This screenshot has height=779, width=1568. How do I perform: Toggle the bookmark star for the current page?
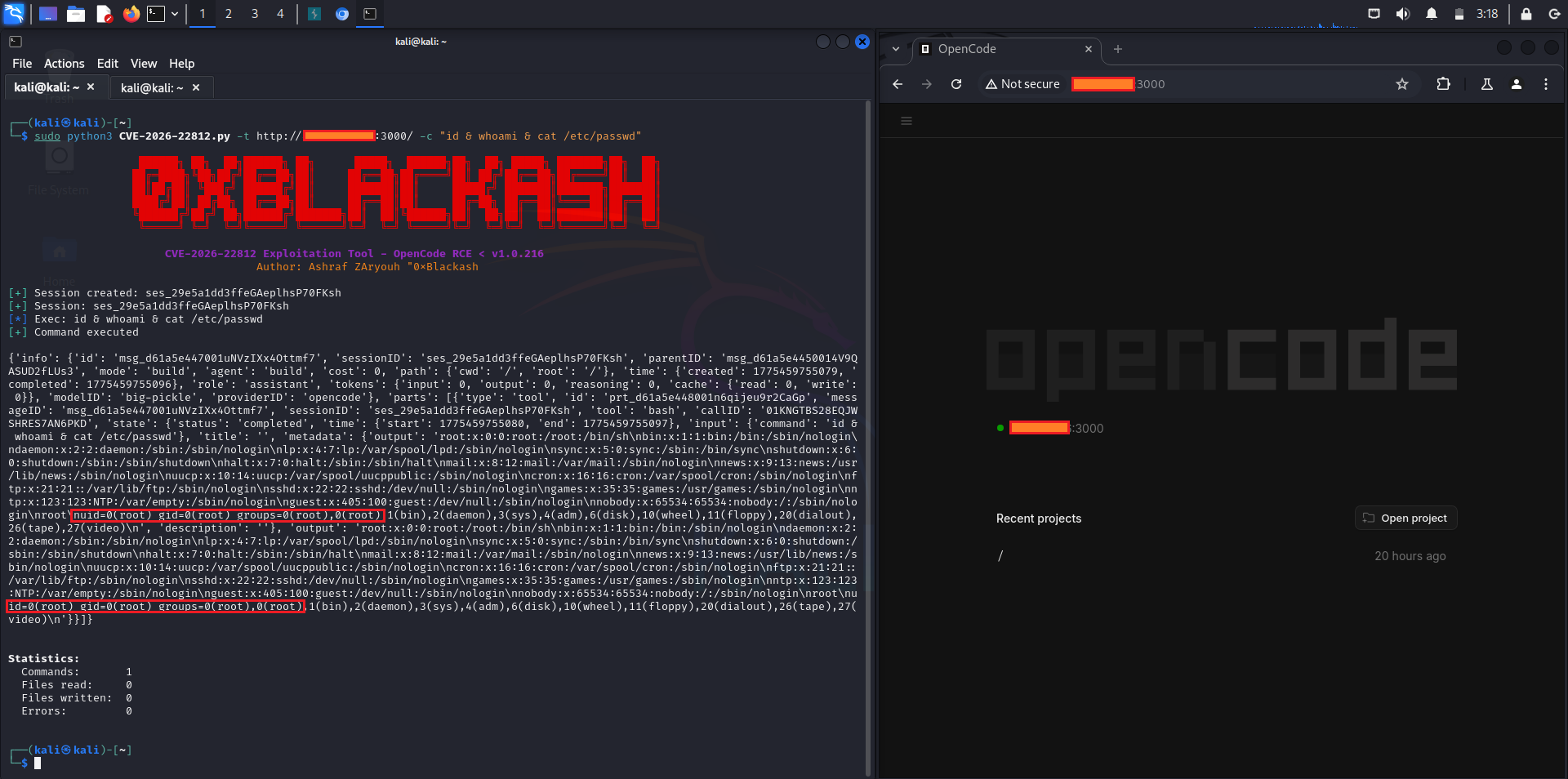click(x=1402, y=84)
